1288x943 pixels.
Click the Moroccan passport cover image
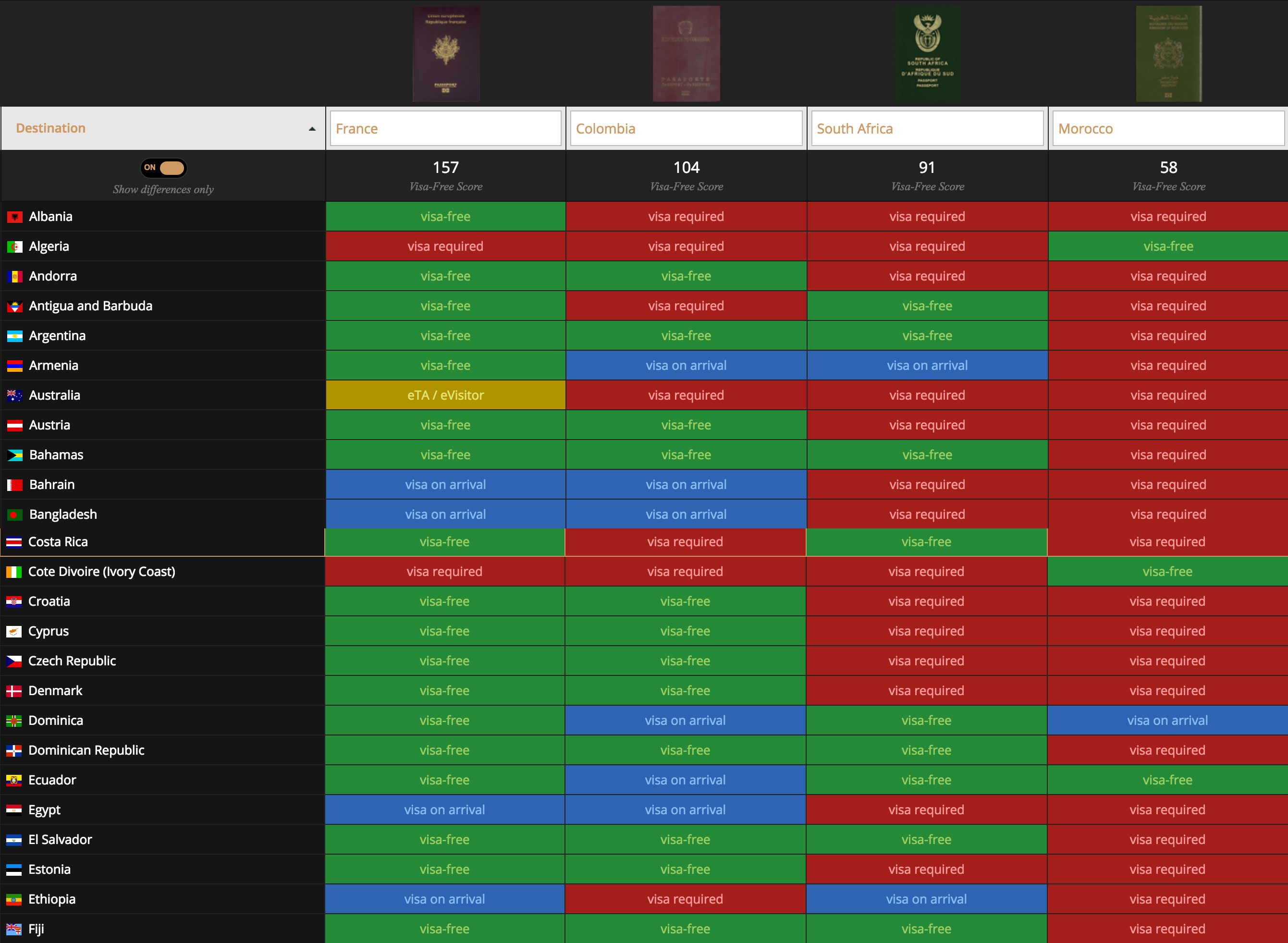point(1169,54)
